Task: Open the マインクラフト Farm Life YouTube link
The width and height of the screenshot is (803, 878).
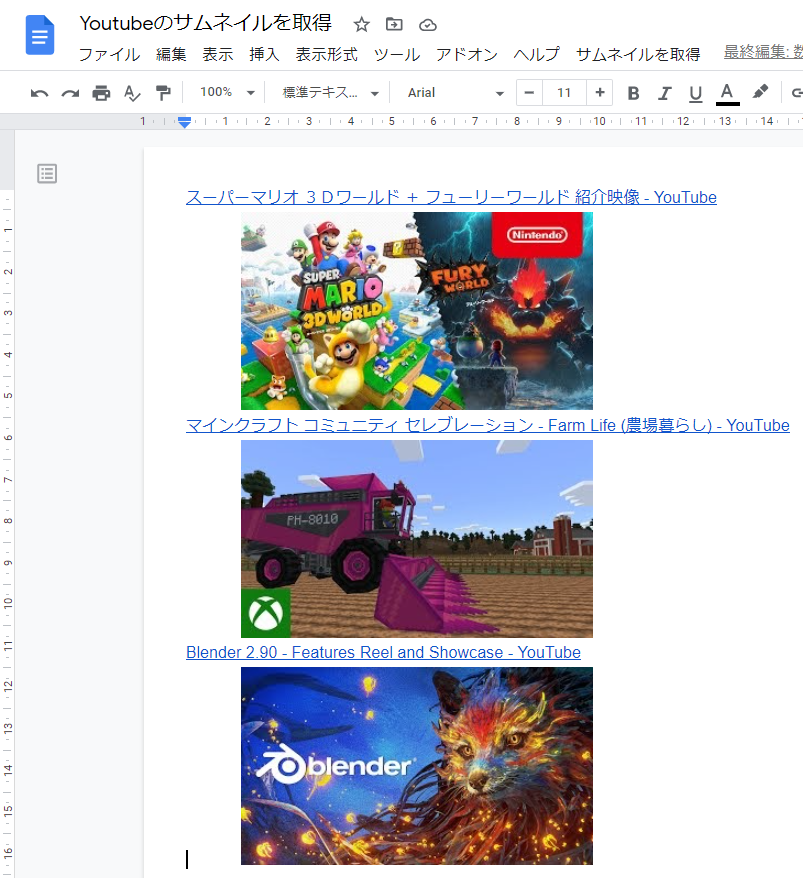Action: click(488, 426)
